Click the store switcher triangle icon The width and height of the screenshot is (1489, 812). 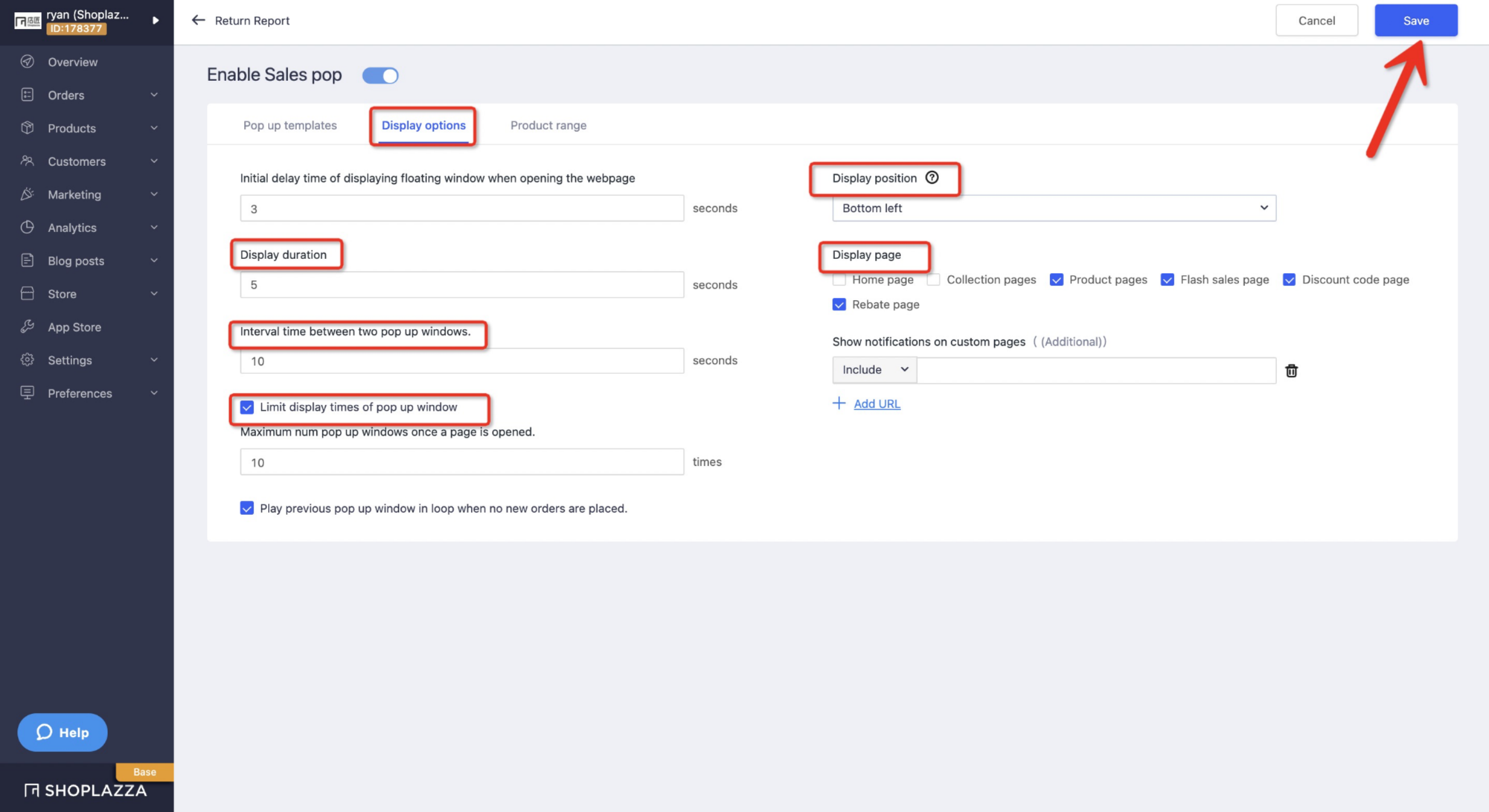coord(155,20)
